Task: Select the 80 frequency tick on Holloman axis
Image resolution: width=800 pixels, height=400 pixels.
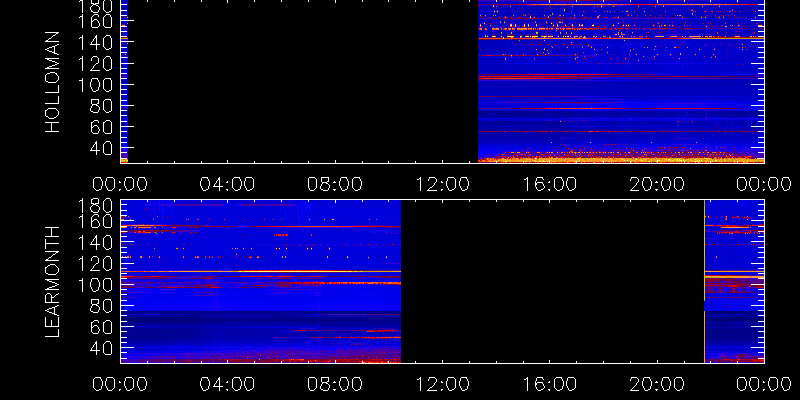Action: coord(102,106)
